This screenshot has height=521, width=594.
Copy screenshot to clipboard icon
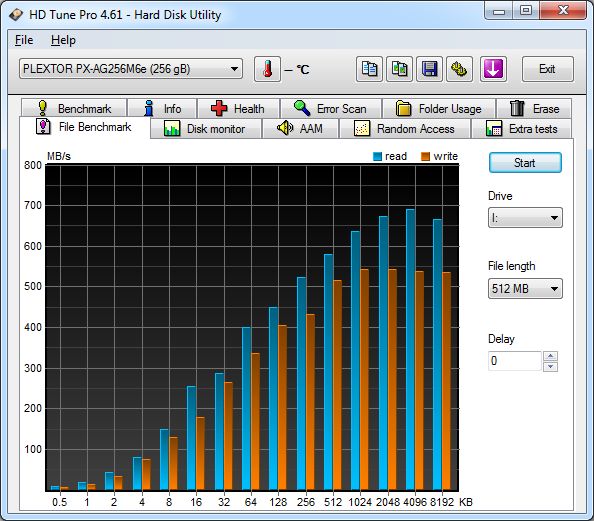click(x=399, y=69)
